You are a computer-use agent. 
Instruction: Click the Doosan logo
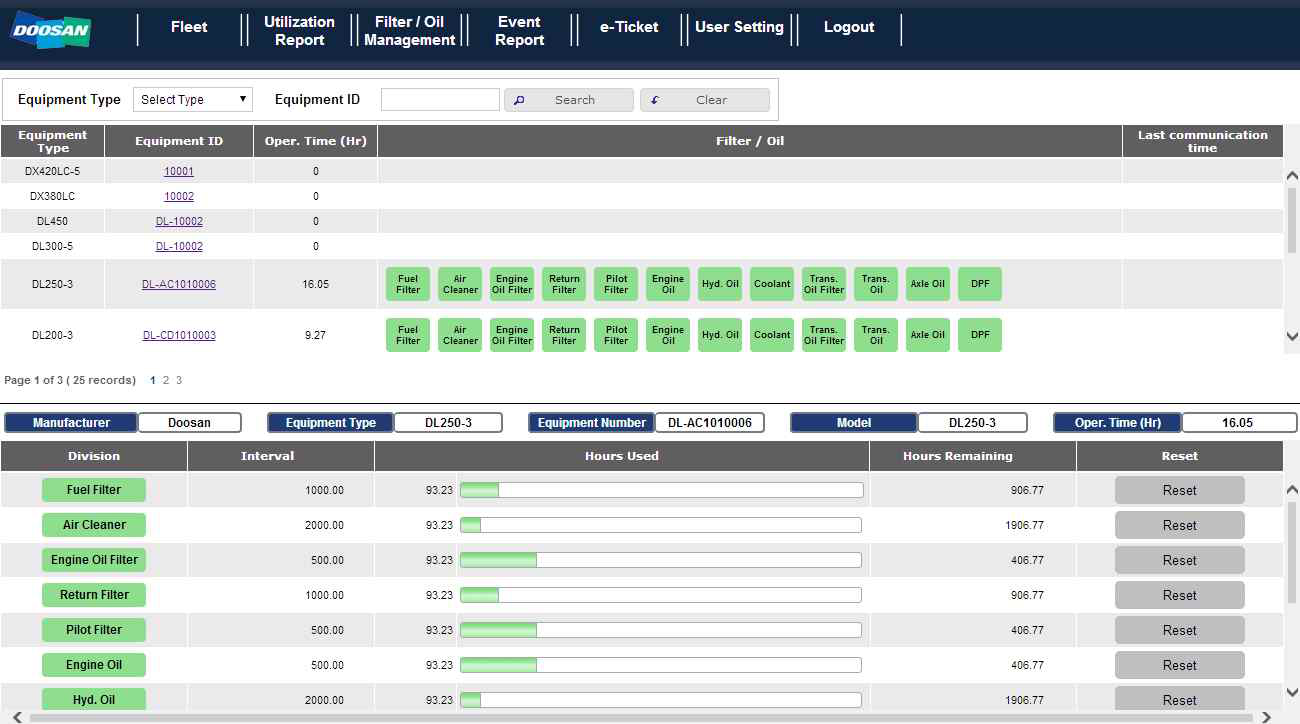pos(52,30)
